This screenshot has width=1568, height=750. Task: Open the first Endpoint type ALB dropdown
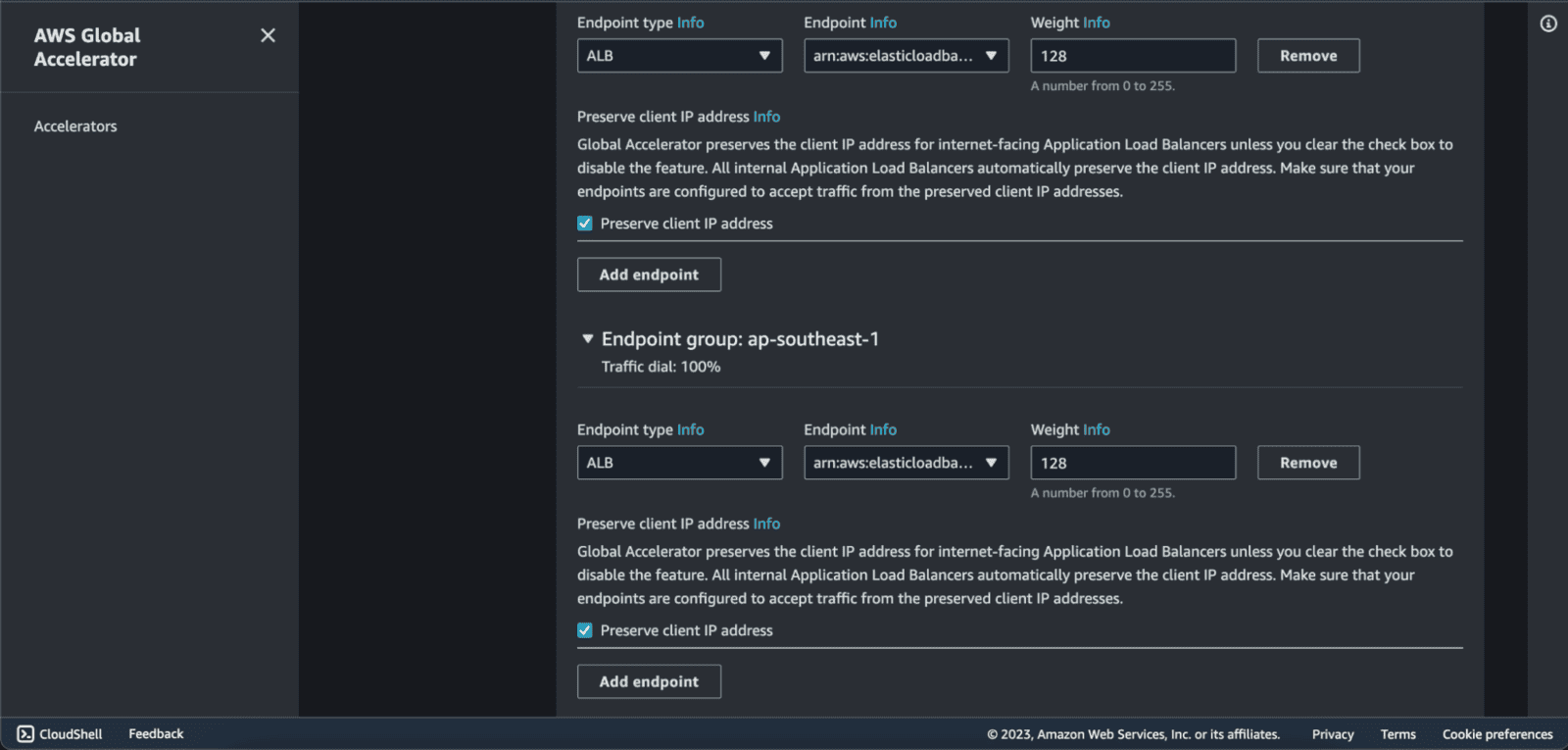click(x=679, y=56)
